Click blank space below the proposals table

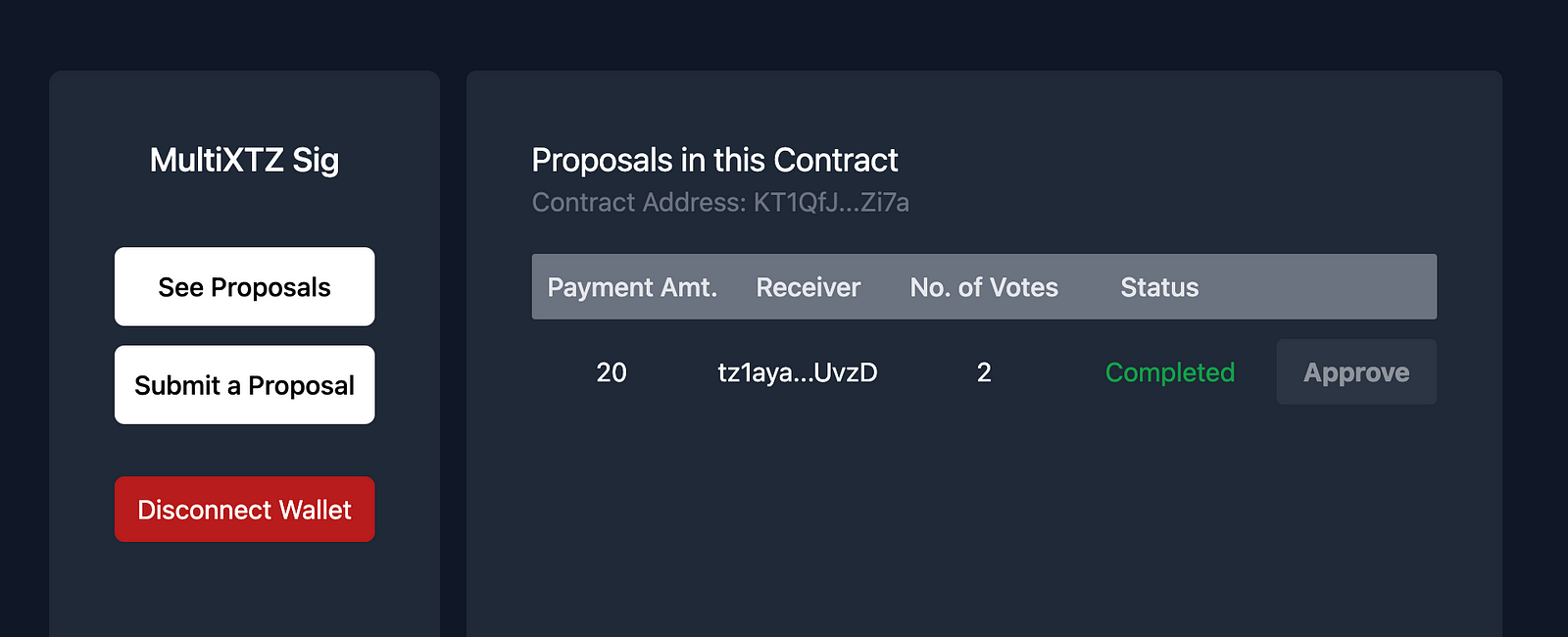pos(984,519)
